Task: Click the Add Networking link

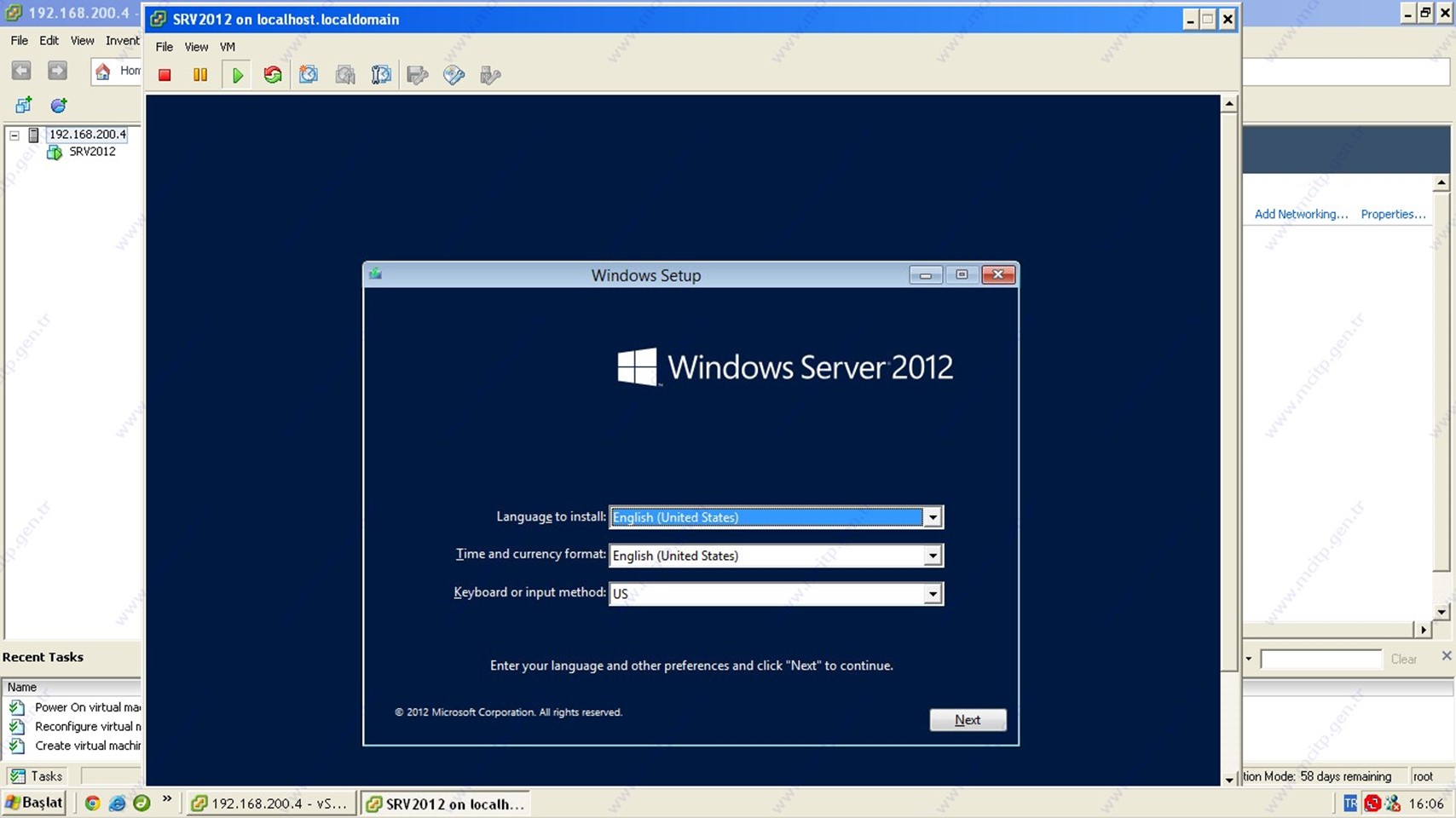Action: coord(1301,214)
